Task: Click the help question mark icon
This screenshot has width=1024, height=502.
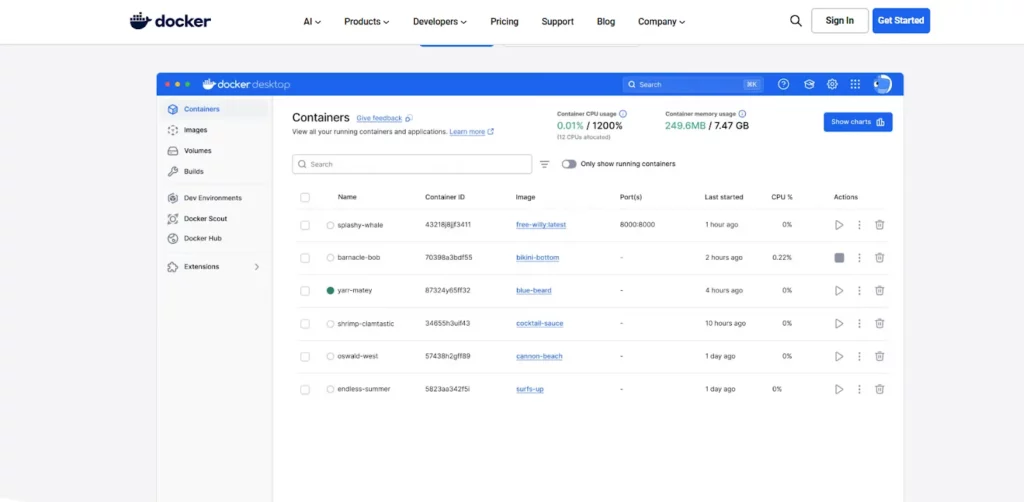Action: point(783,85)
